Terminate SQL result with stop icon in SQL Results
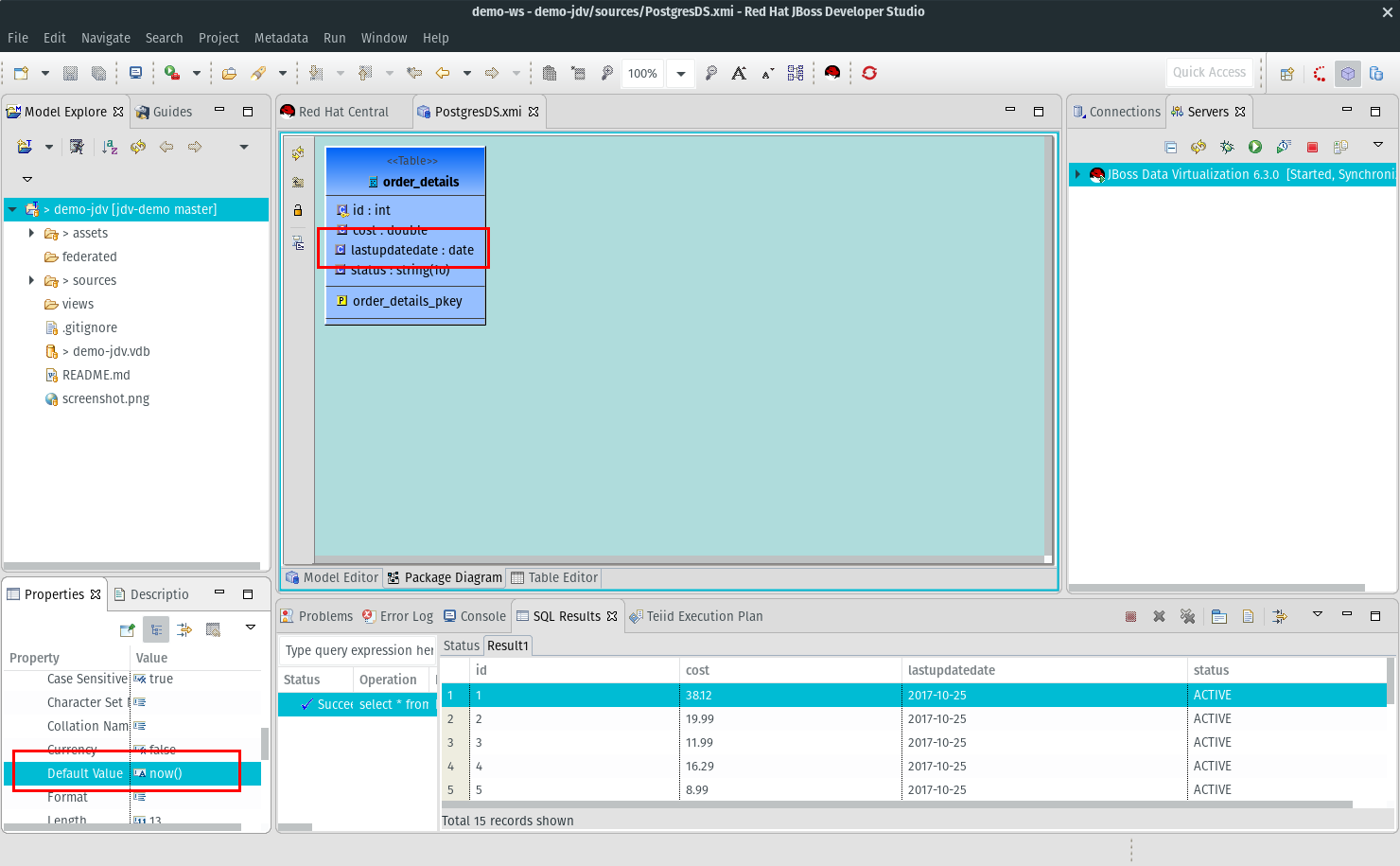This screenshot has width=1400, height=866. tap(1130, 616)
